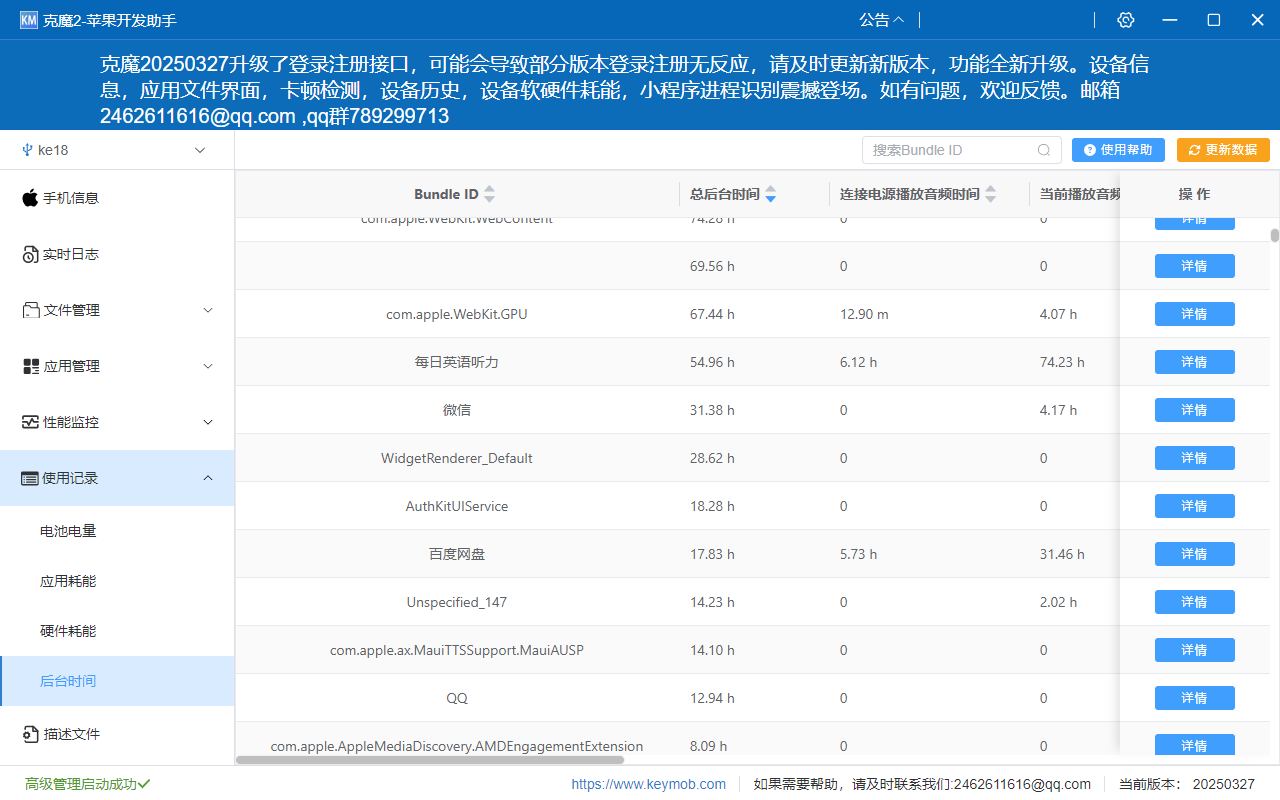Viewport: 1280px width, 800px height.
Task: Open the ke18 device dropdown
Action: [x=117, y=150]
